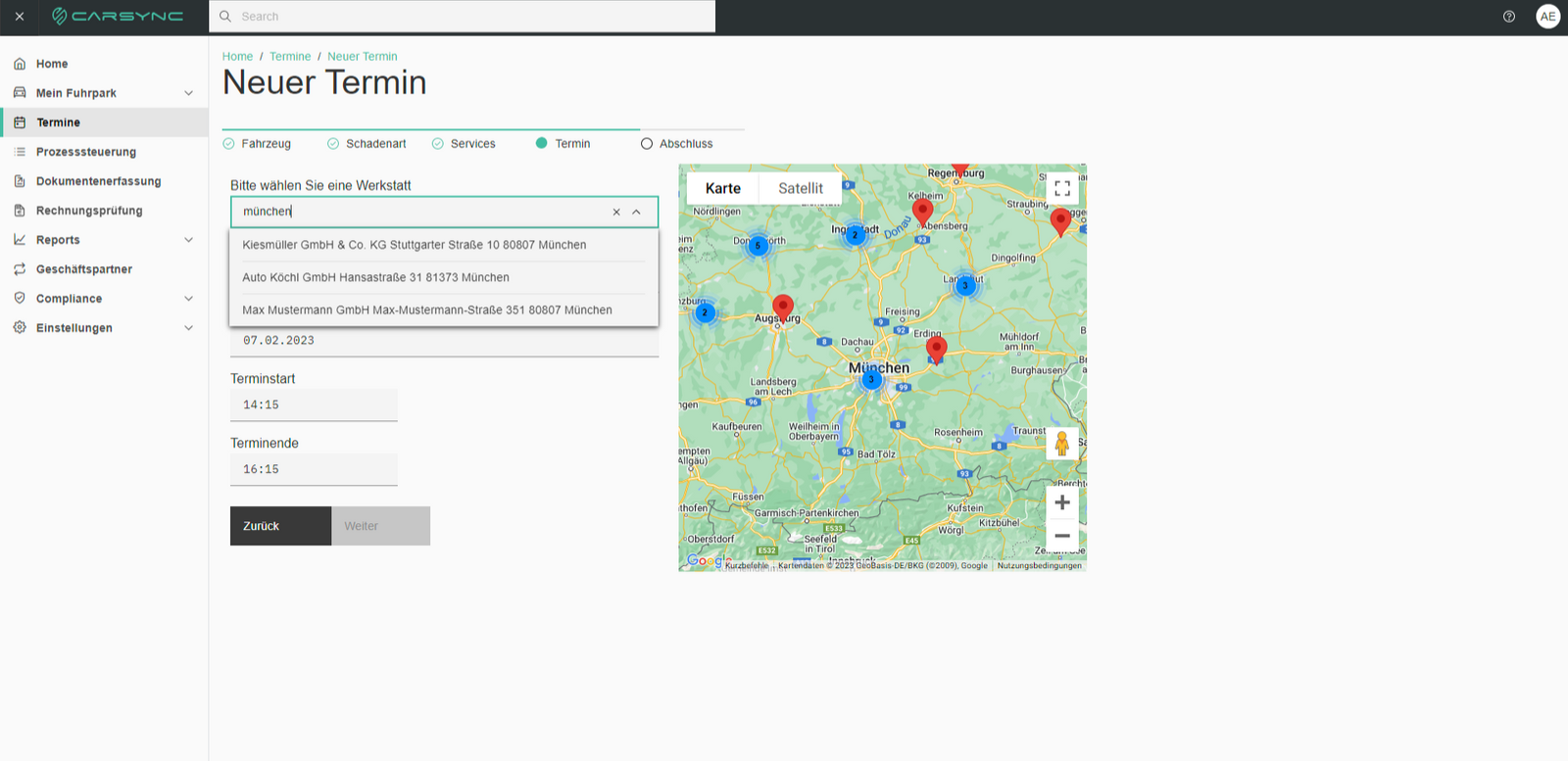Expand the Reports submenu chevron
This screenshot has width=1568, height=761.
click(188, 240)
